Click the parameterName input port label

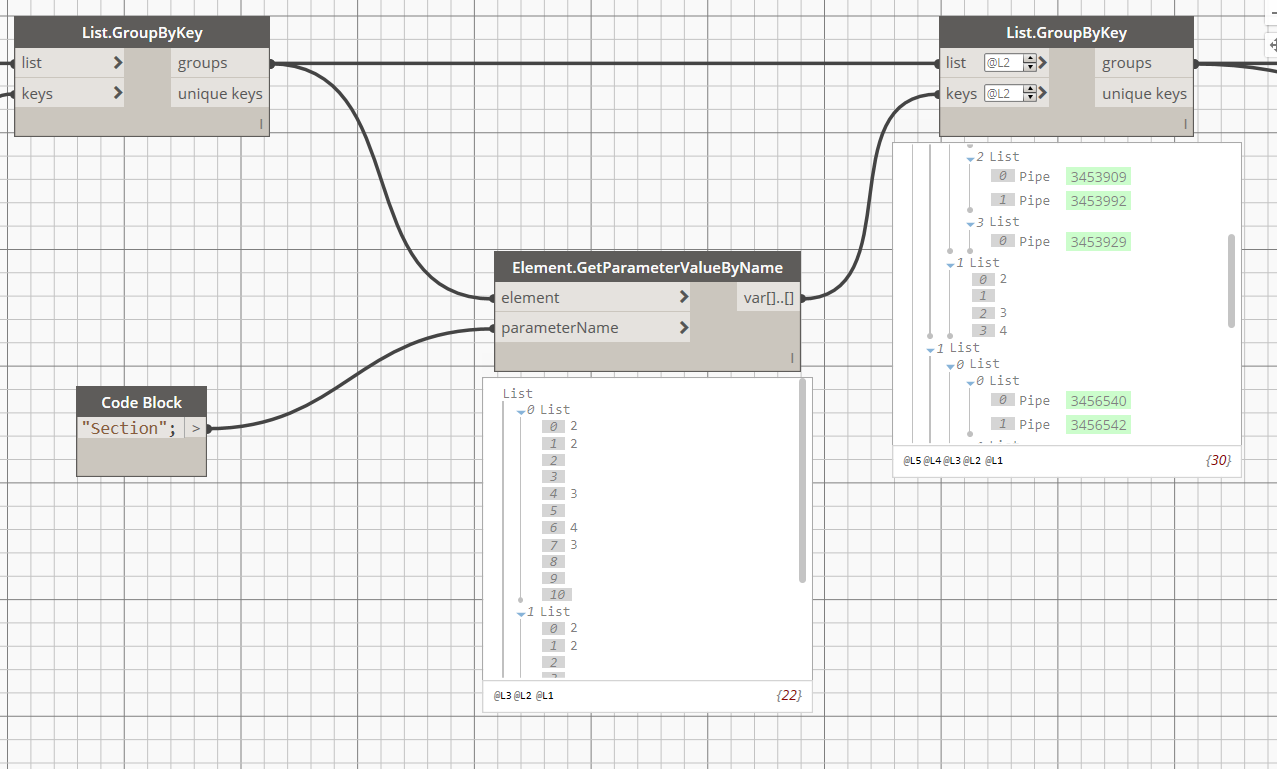pyautogui.click(x=560, y=327)
